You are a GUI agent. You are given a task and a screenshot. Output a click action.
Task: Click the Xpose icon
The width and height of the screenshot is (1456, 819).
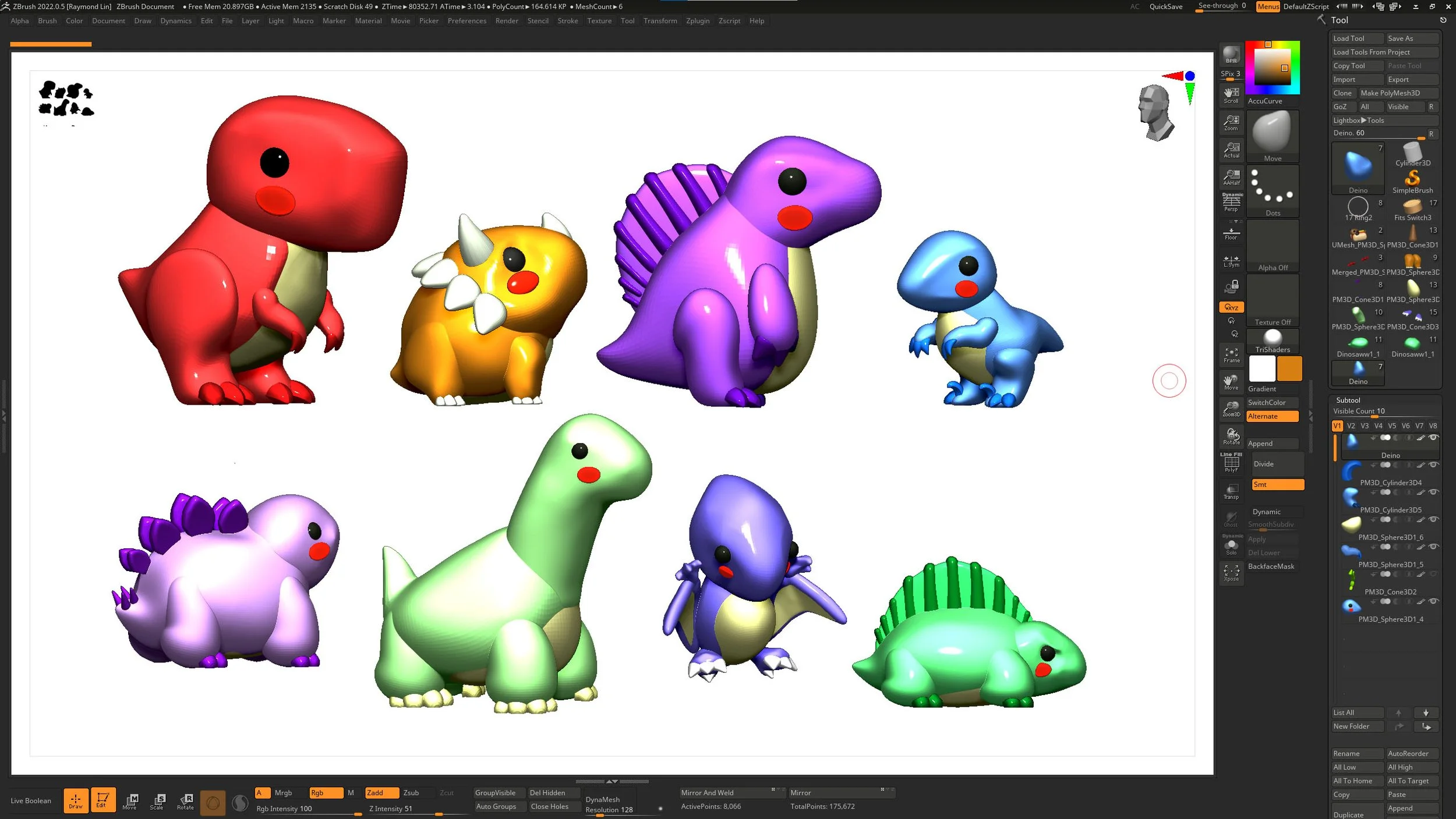[1231, 573]
